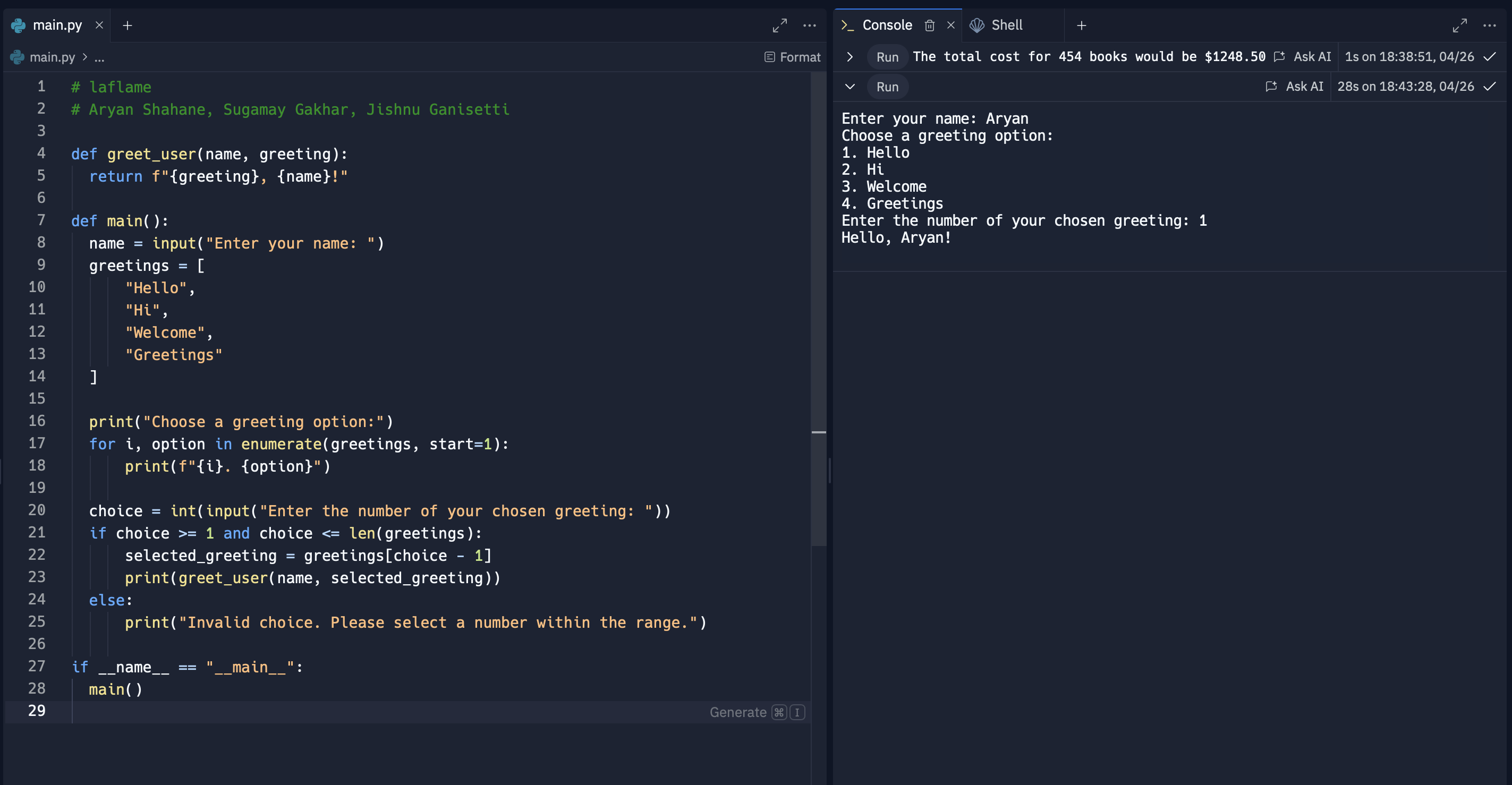Screen dimensions: 1512x785
Task: Click the trash icon in the Console tab
Action: pyautogui.click(x=929, y=25)
